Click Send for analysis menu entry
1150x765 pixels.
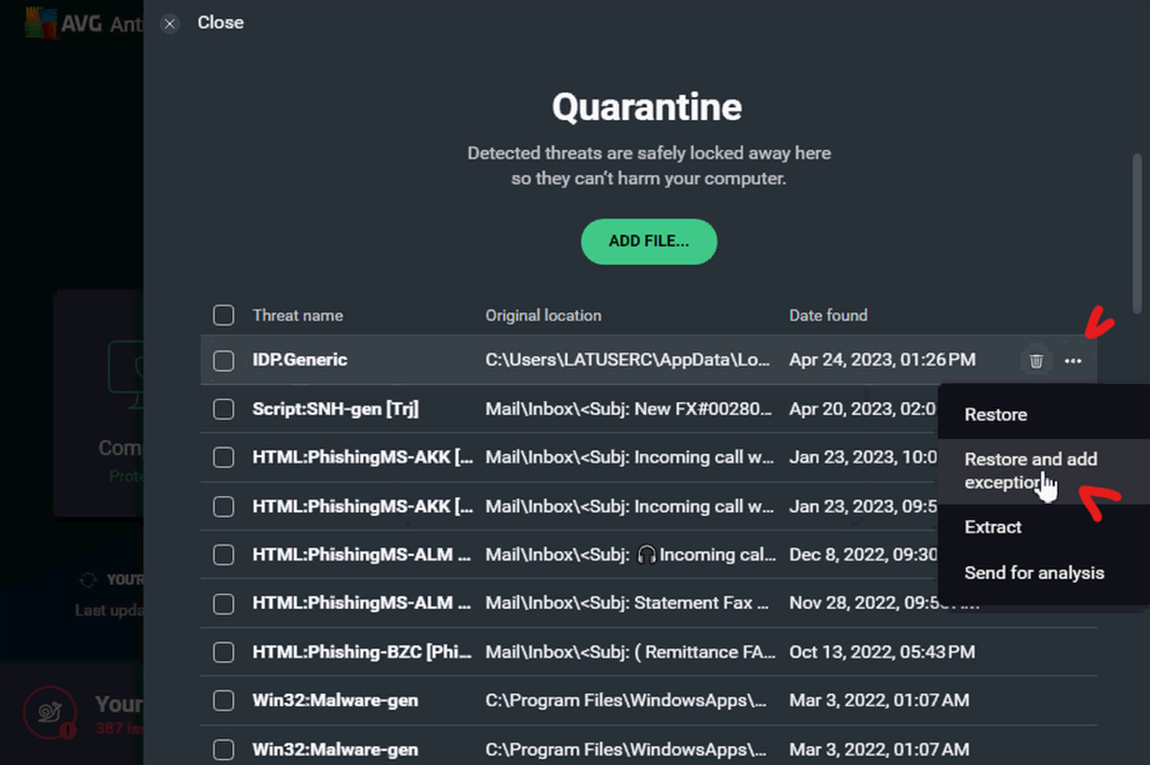point(1033,573)
